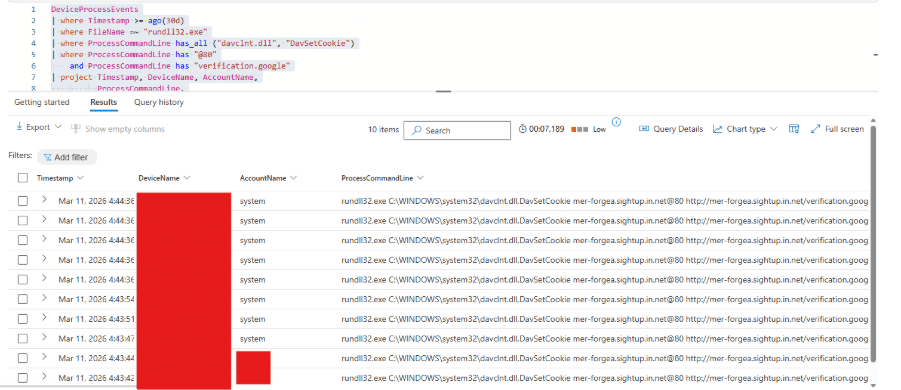Select the Results tab
The width and height of the screenshot is (901, 390).
(x=103, y=102)
